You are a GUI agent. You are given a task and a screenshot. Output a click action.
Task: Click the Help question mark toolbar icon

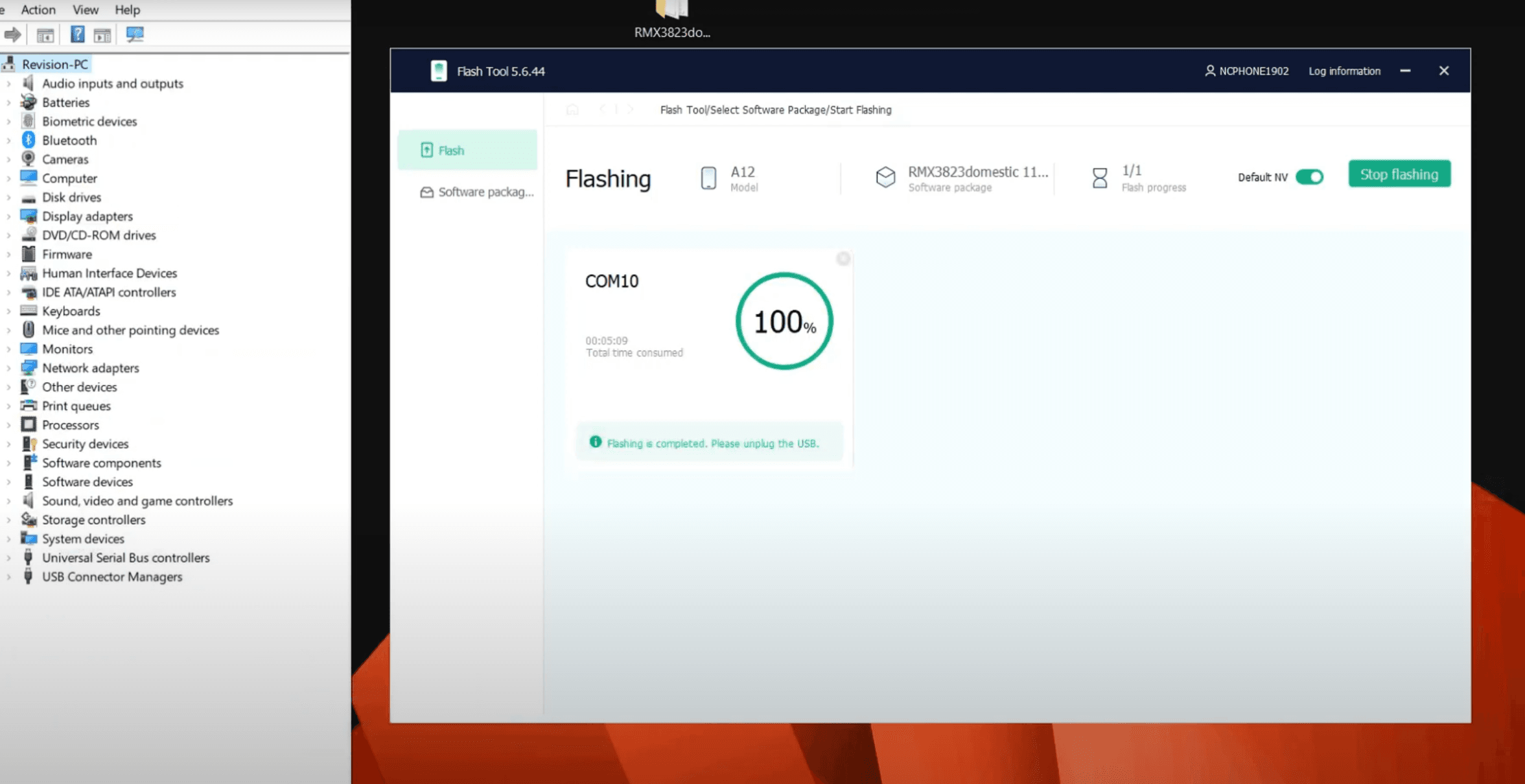click(77, 34)
